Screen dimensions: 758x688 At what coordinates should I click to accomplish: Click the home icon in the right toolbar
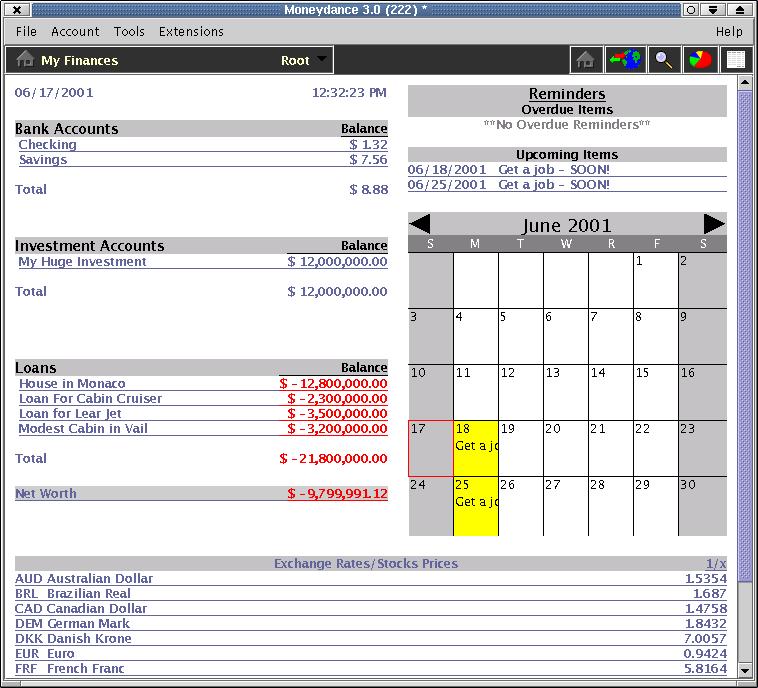(587, 60)
